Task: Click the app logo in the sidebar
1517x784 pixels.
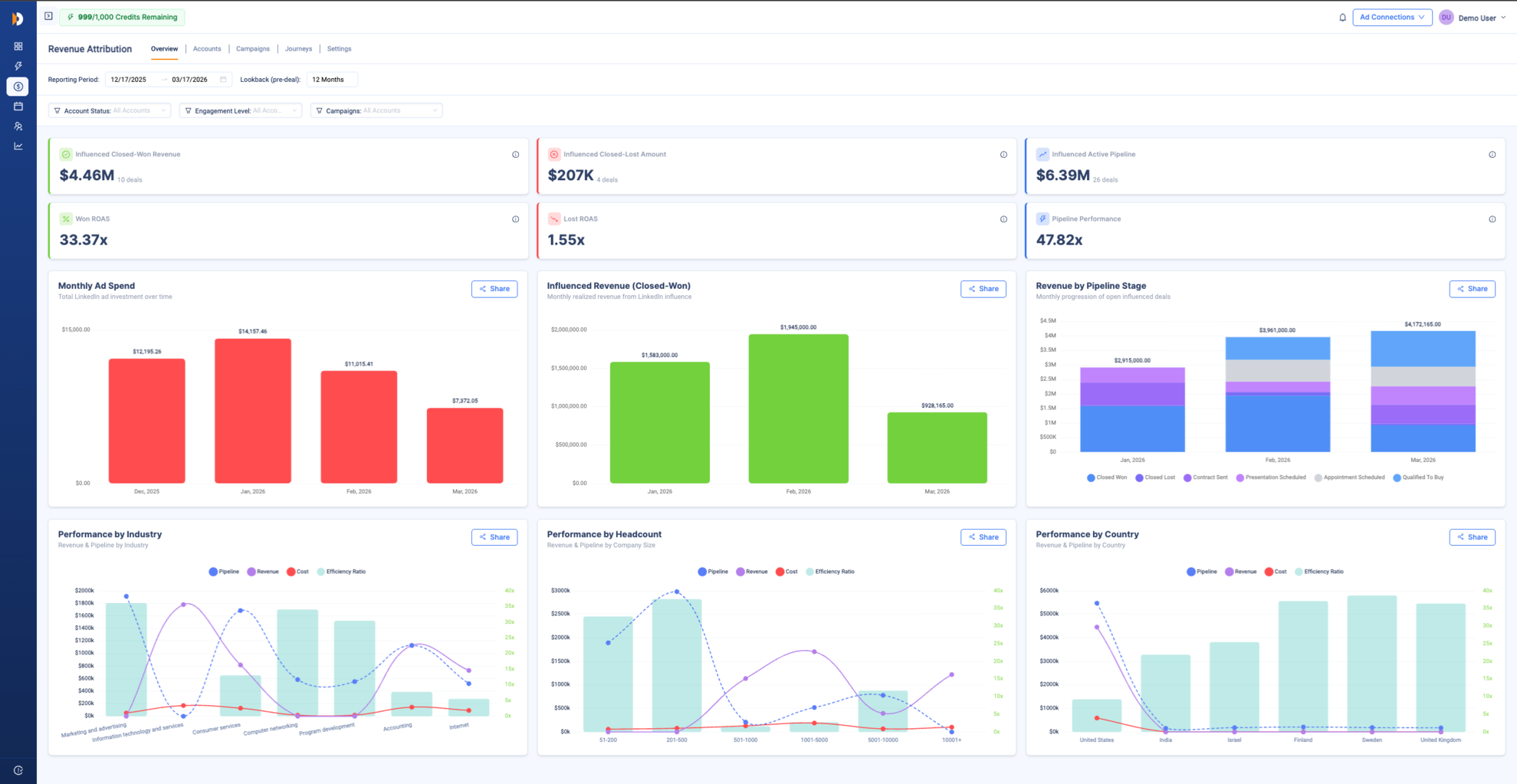Action: (18, 18)
